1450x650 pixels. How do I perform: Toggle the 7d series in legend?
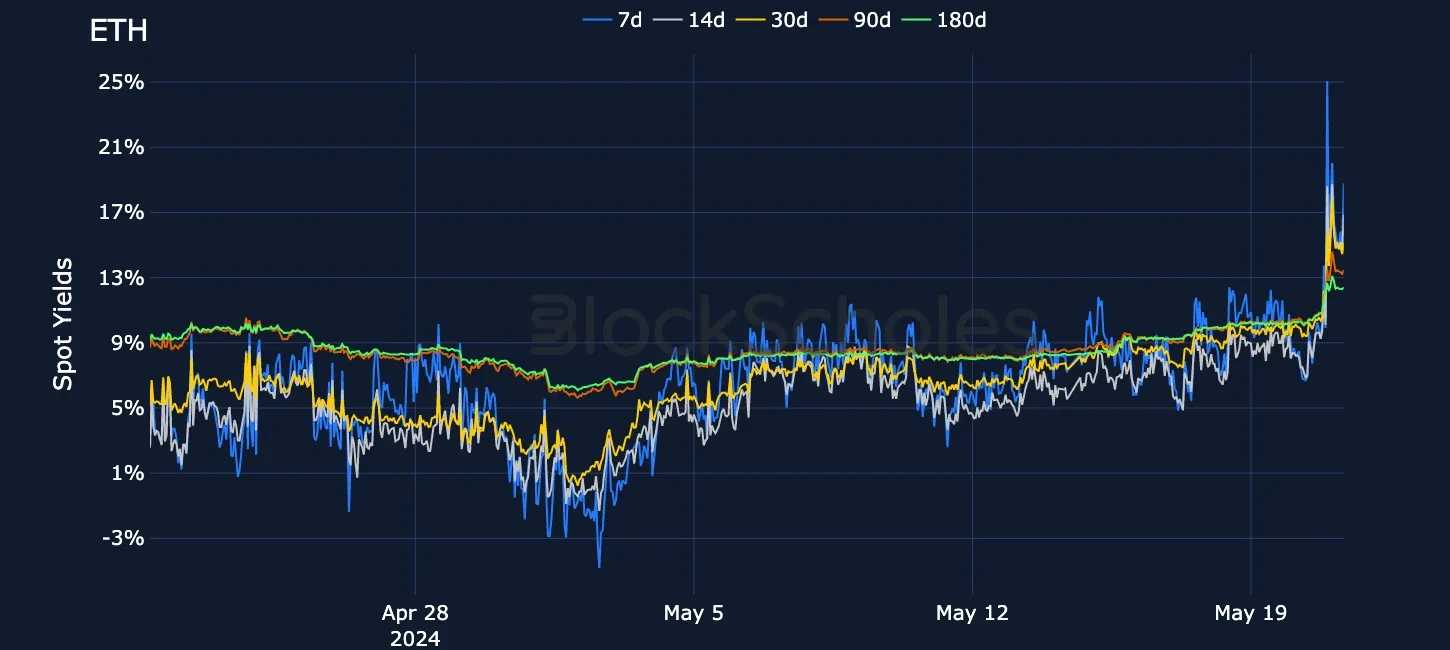(612, 19)
